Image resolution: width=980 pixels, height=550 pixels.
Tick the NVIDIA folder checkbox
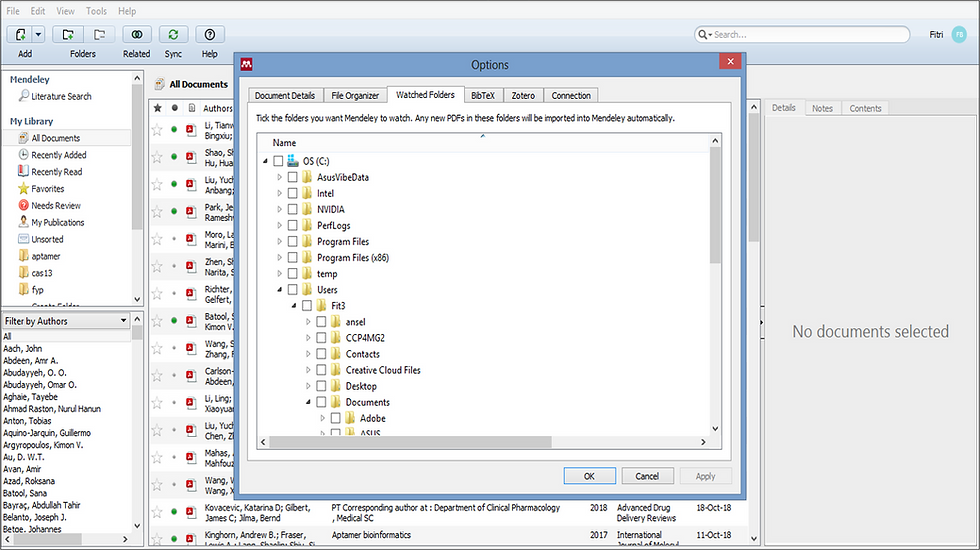(292, 209)
